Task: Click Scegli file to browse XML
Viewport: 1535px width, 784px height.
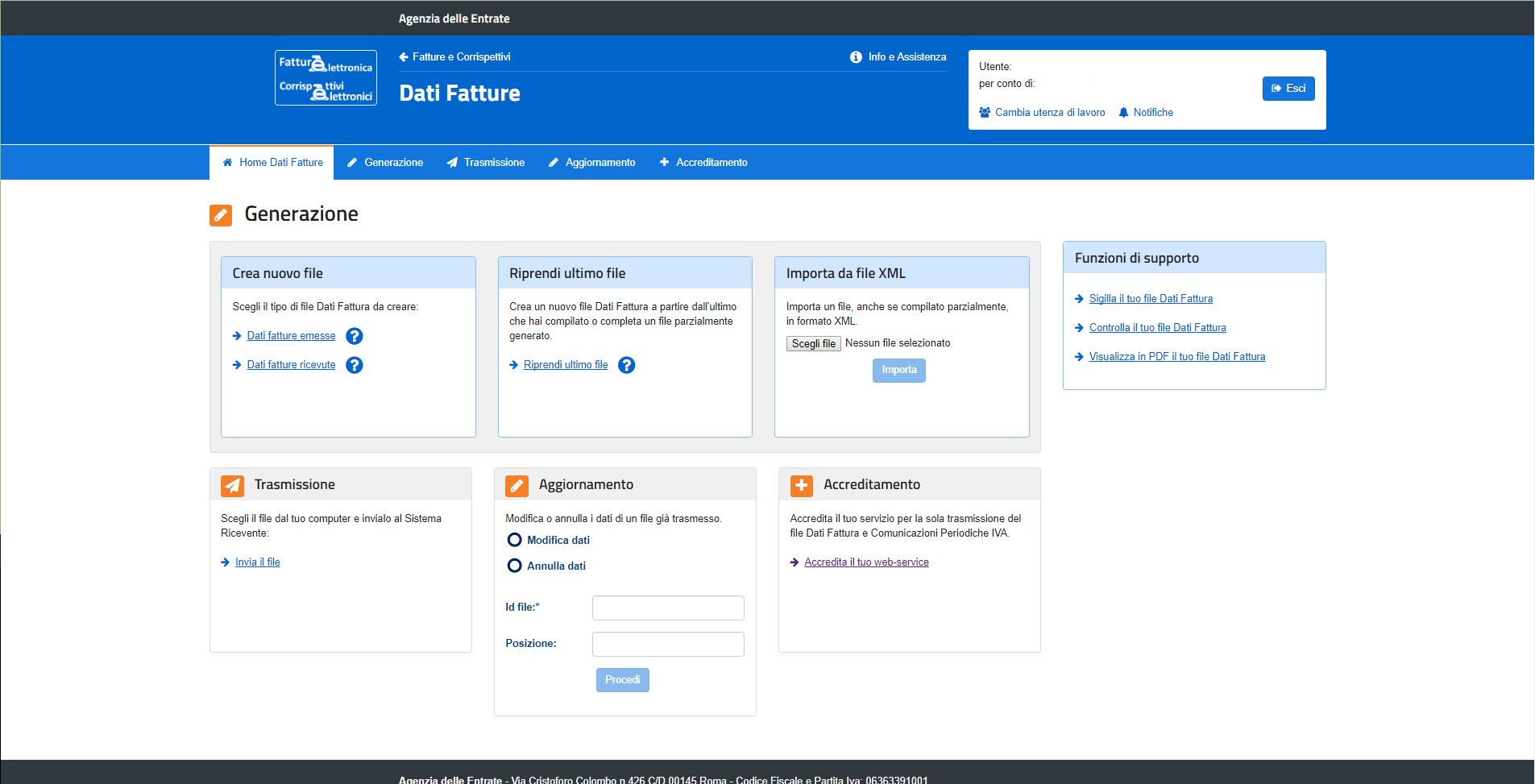Action: 813,344
